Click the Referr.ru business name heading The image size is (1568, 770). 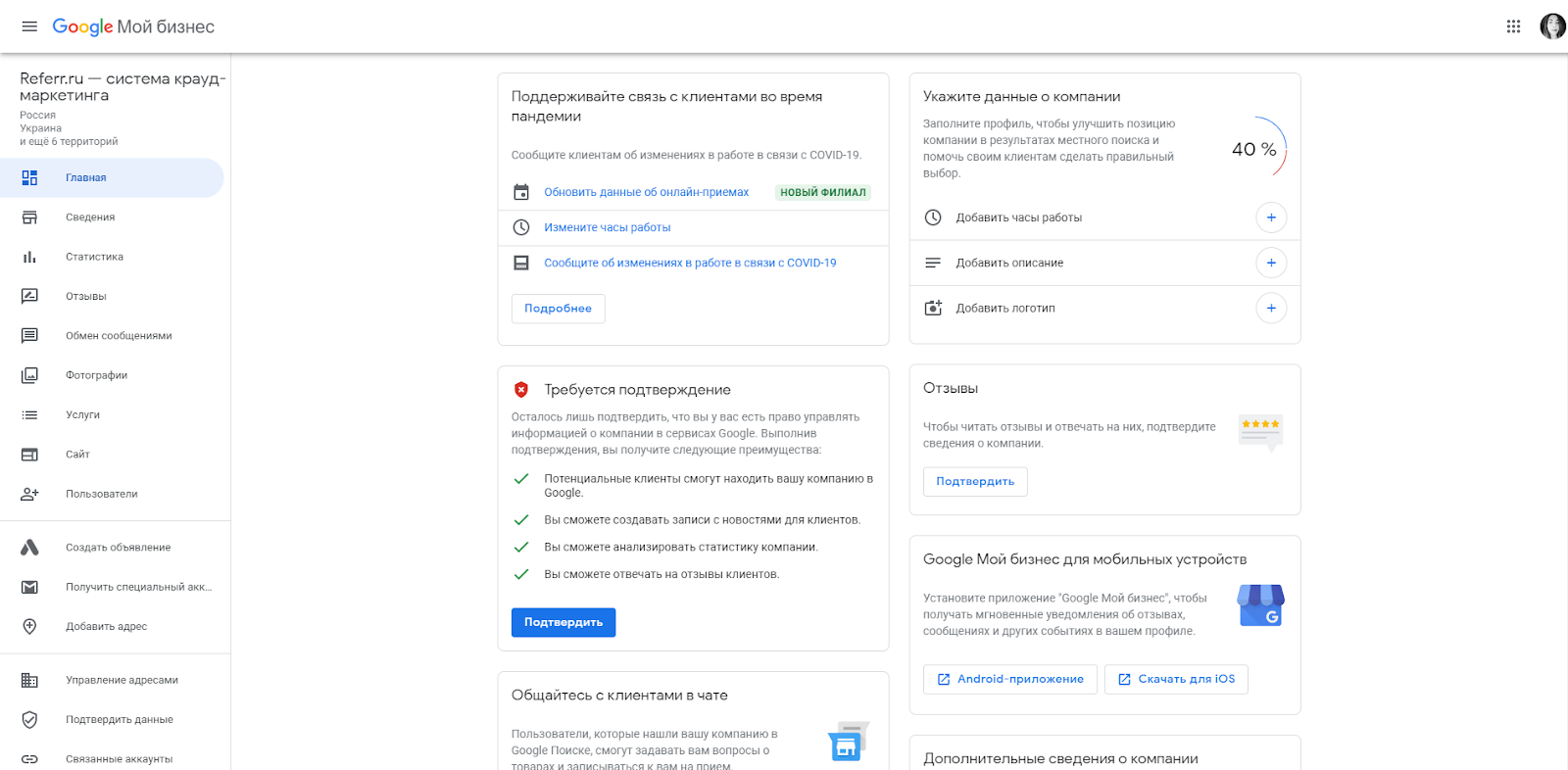pyautogui.click(x=122, y=86)
